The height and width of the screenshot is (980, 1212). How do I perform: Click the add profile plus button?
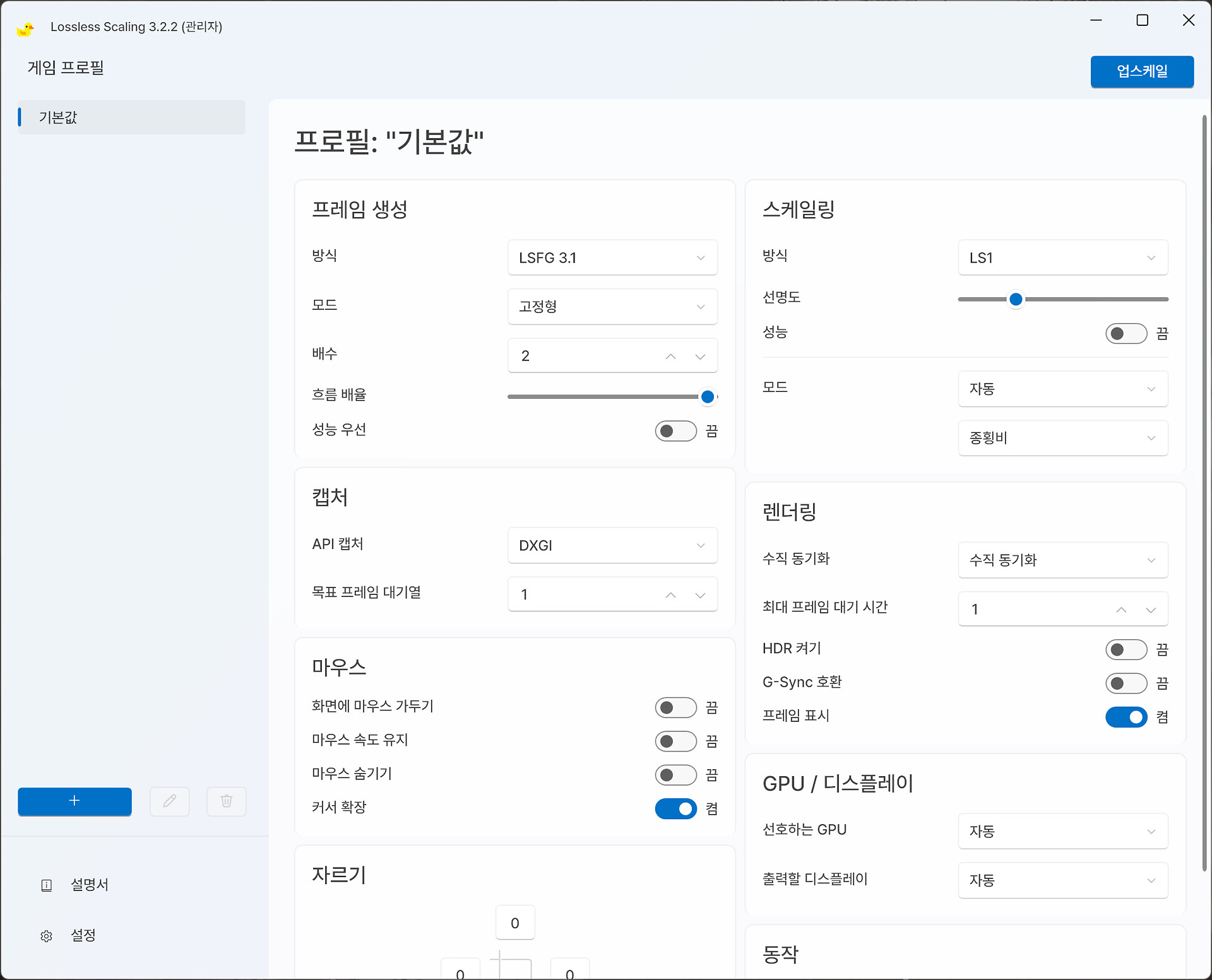[74, 801]
